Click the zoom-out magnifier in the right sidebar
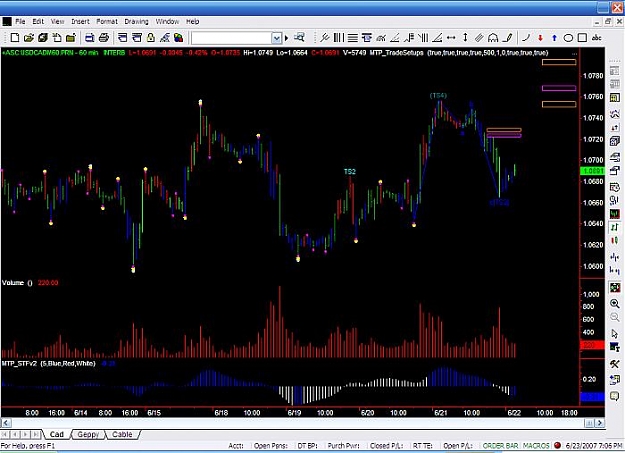This screenshot has height=453, width=625. click(615, 318)
